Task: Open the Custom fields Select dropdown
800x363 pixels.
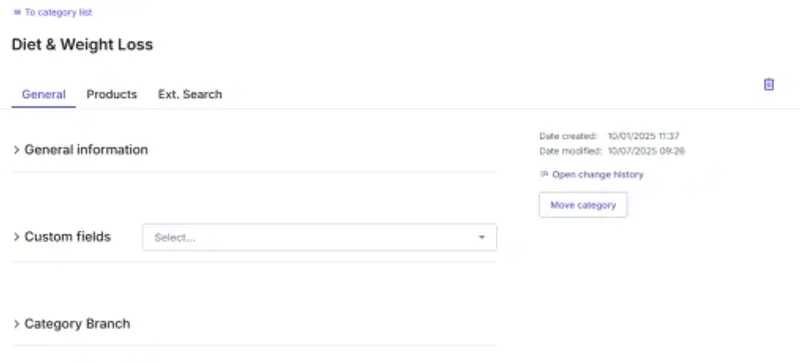Action: pyautogui.click(x=319, y=237)
